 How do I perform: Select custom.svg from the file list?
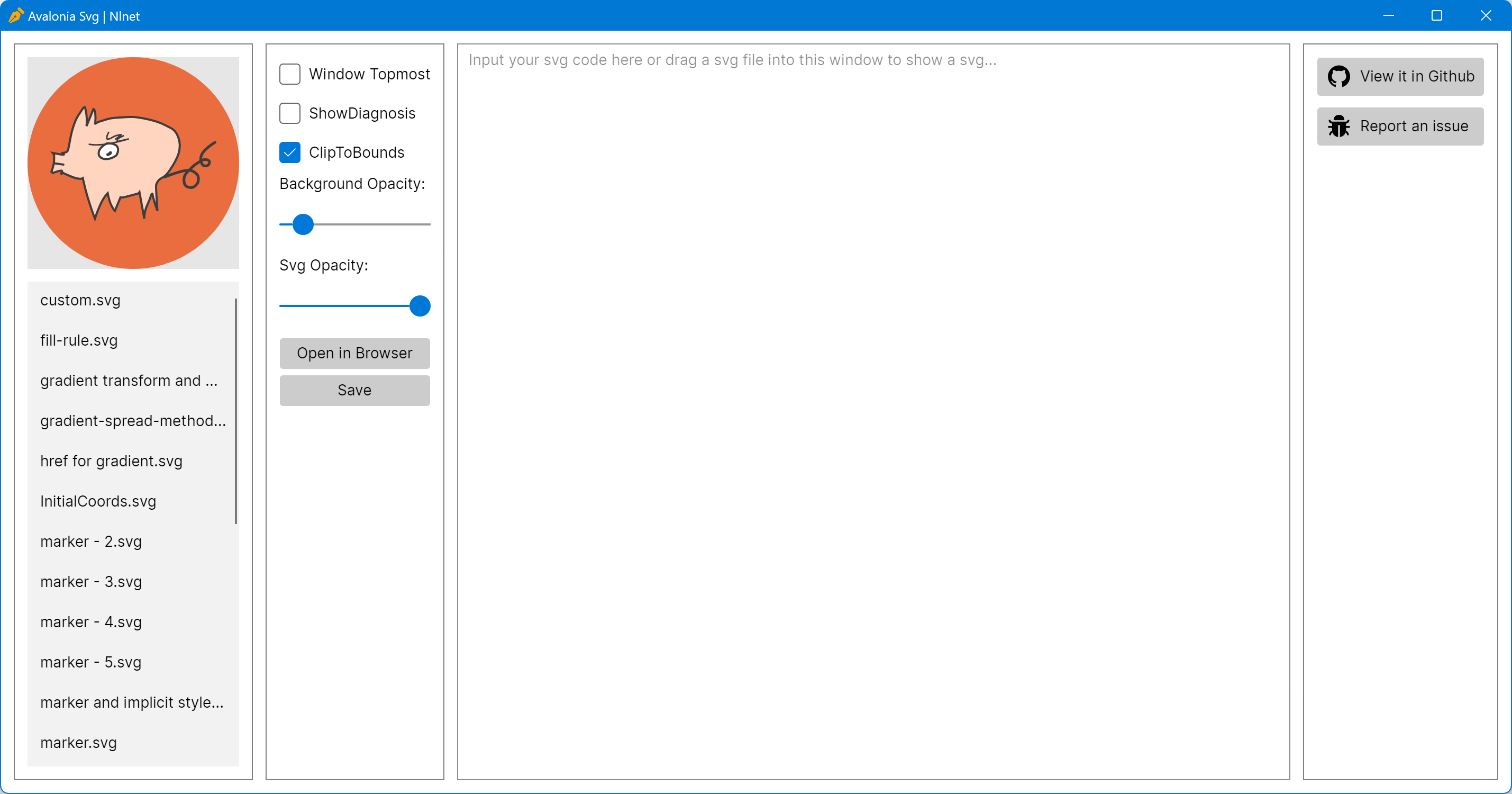click(x=80, y=300)
